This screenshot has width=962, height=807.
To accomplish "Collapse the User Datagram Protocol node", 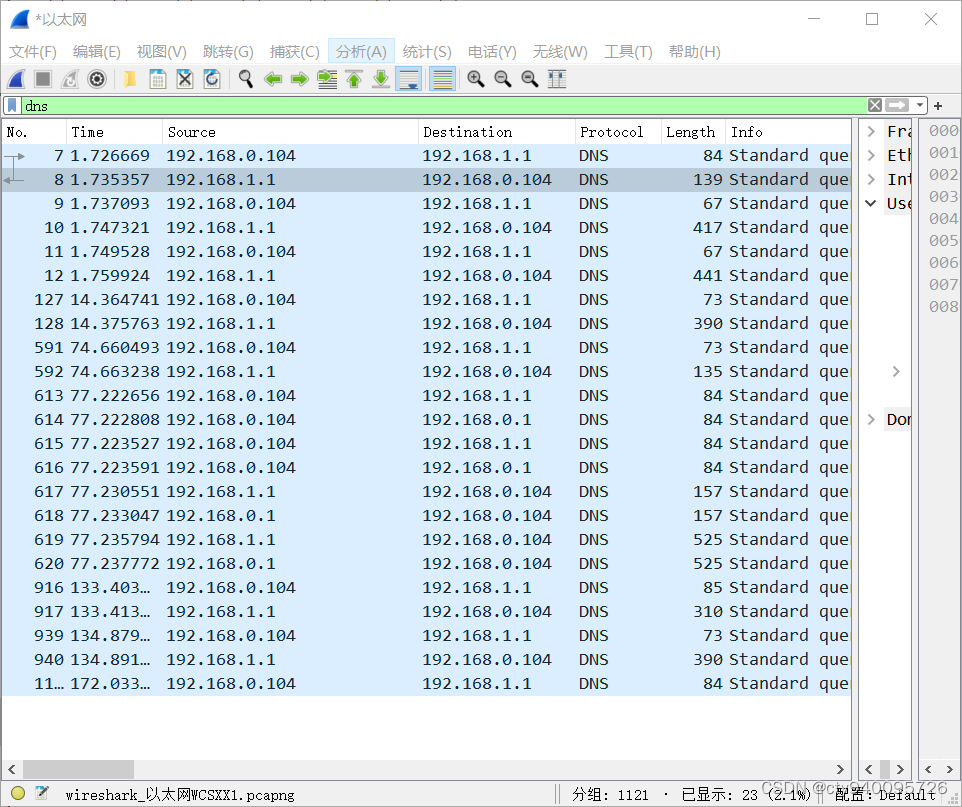I will point(871,203).
